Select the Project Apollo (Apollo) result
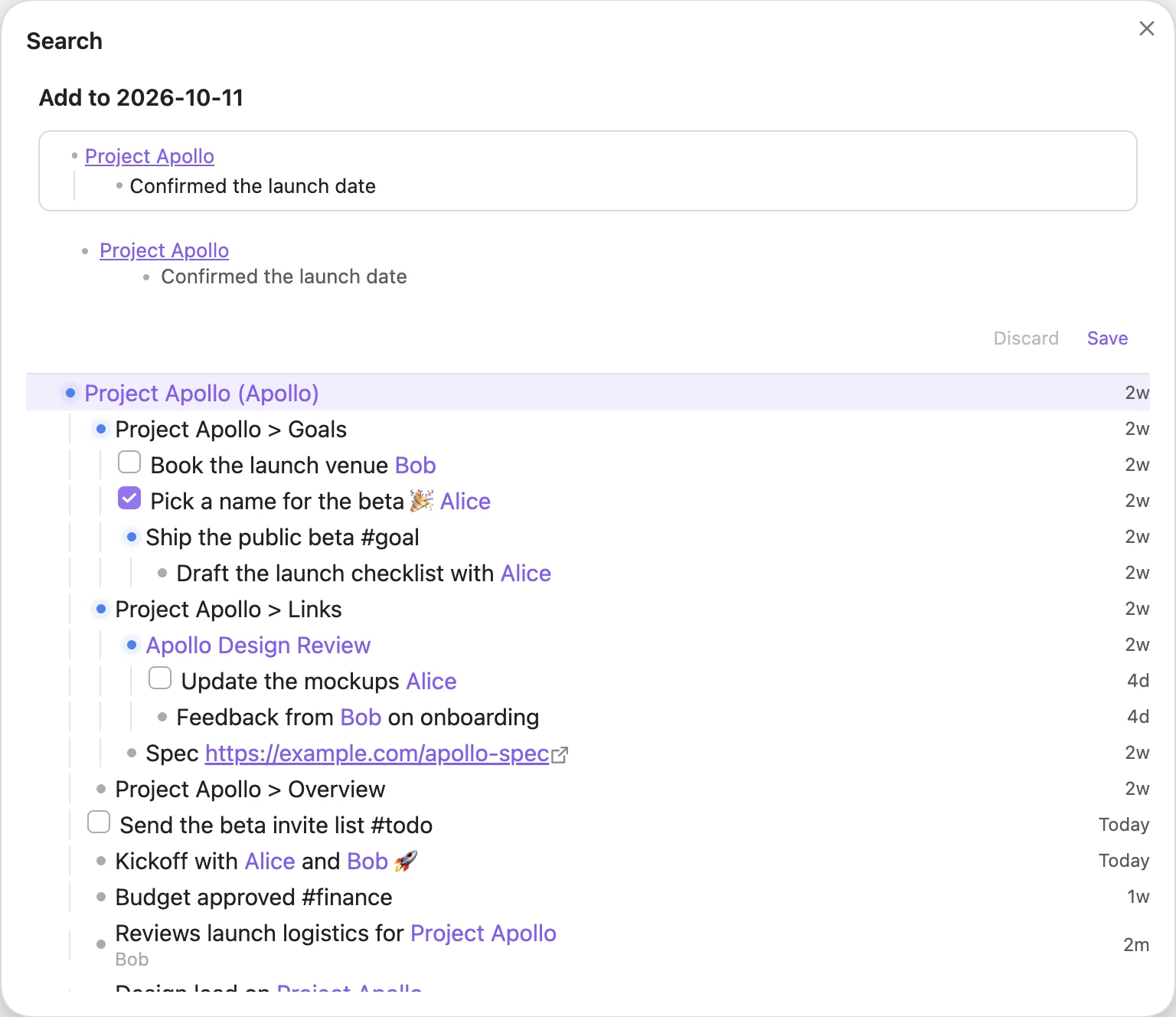The width and height of the screenshot is (1176, 1017). (588, 393)
